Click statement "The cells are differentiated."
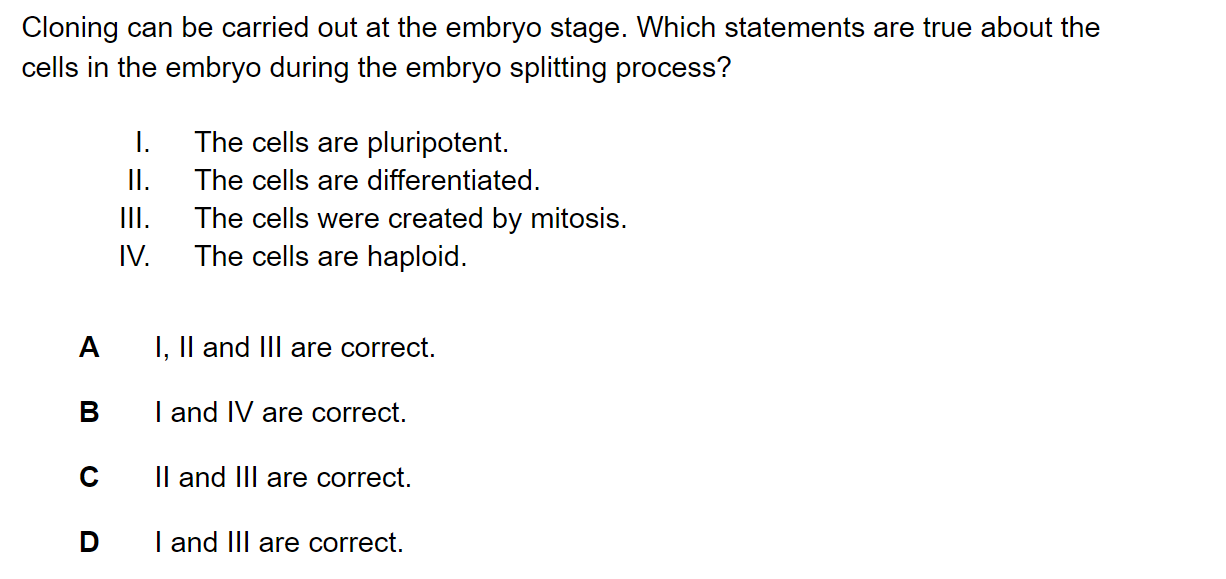 [x=367, y=181]
